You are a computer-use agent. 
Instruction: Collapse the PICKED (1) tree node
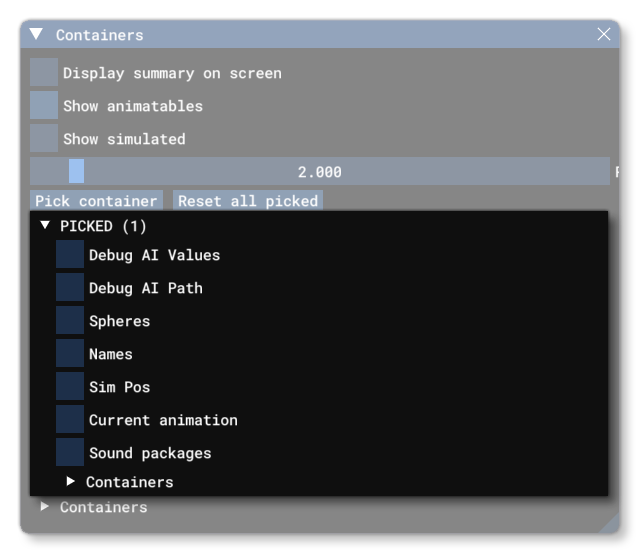[45, 226]
